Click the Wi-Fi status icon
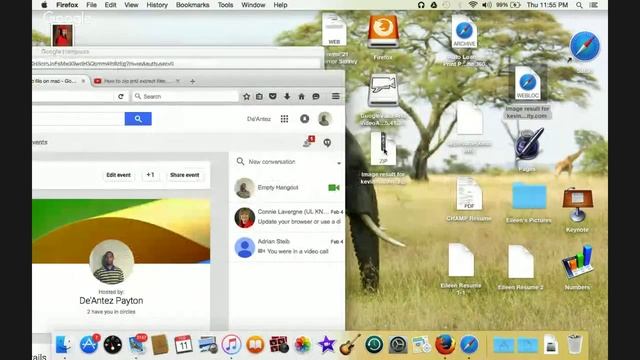The height and width of the screenshot is (360, 640). pyautogui.click(x=473, y=5)
